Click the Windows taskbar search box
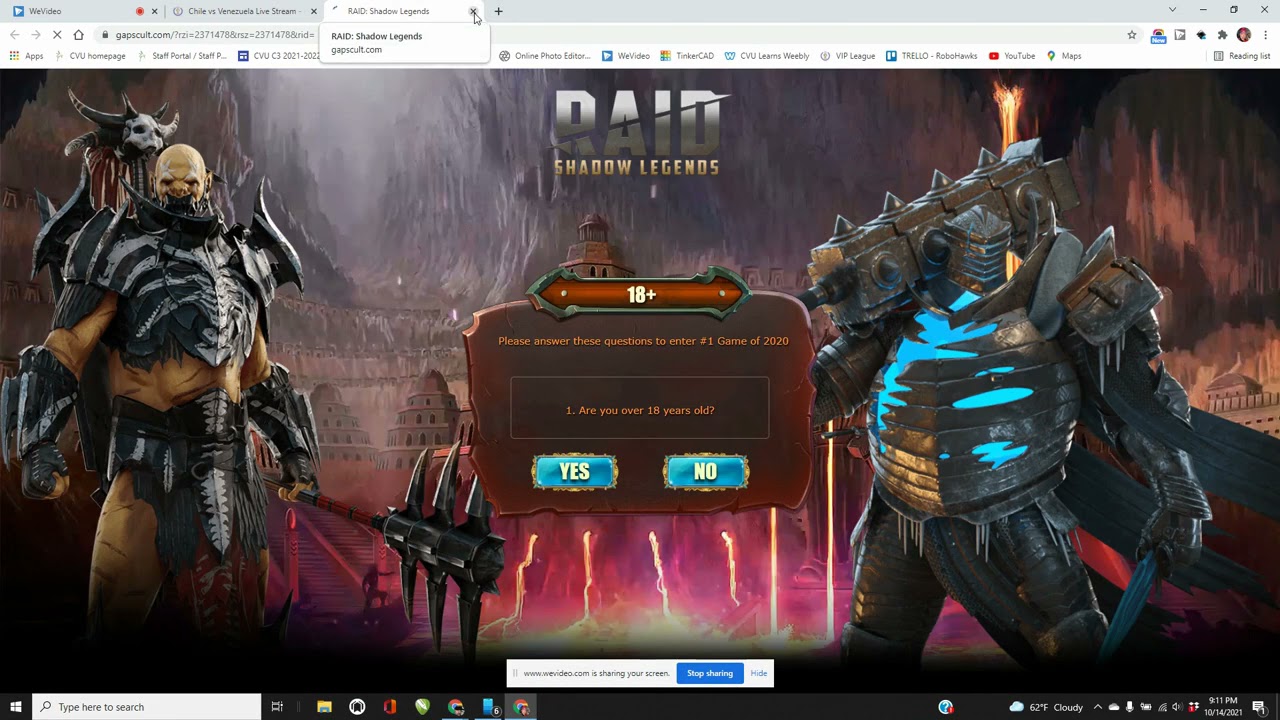The width and height of the screenshot is (1280, 720). coord(147,707)
